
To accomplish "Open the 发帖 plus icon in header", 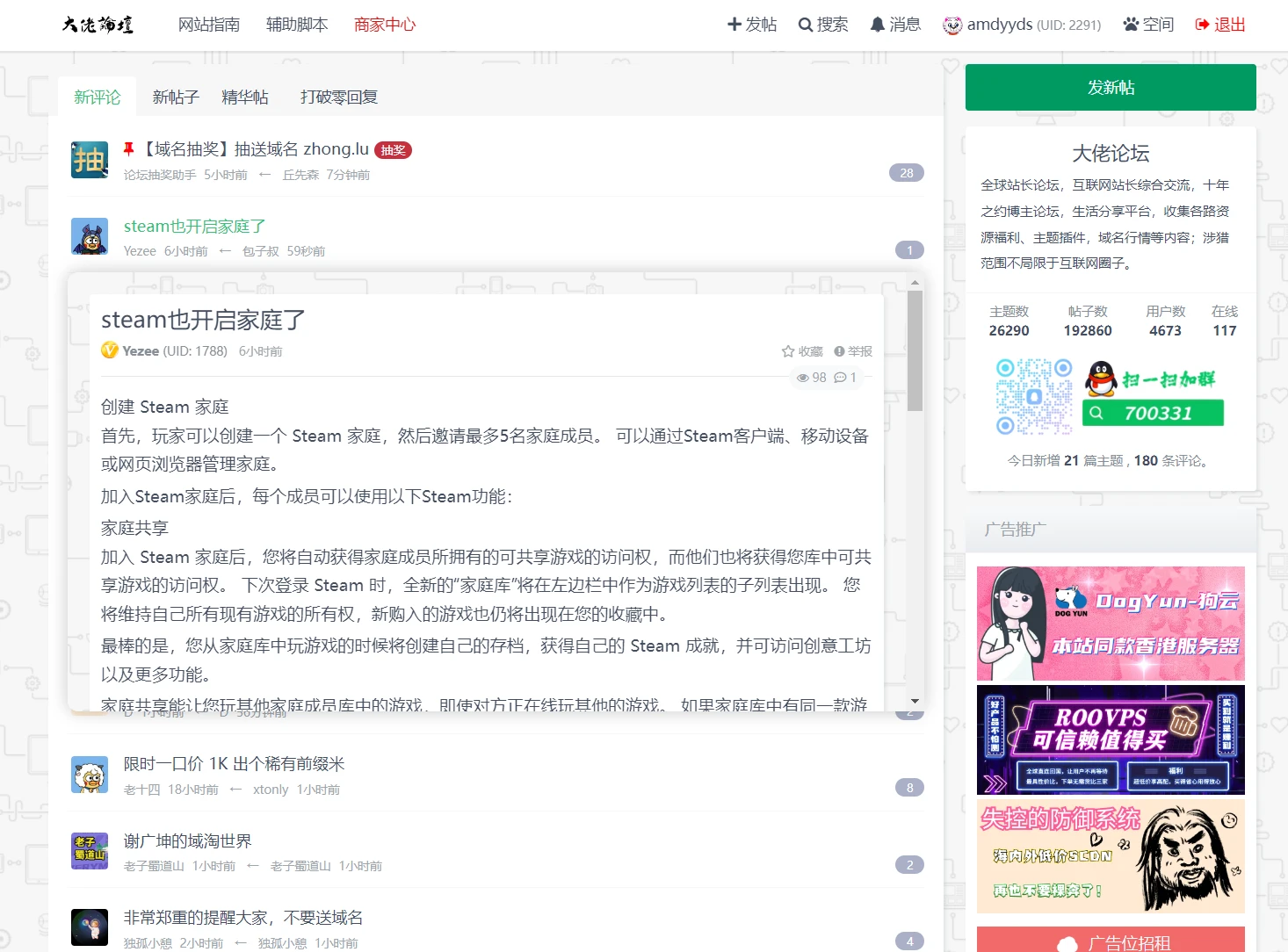I will (734, 25).
